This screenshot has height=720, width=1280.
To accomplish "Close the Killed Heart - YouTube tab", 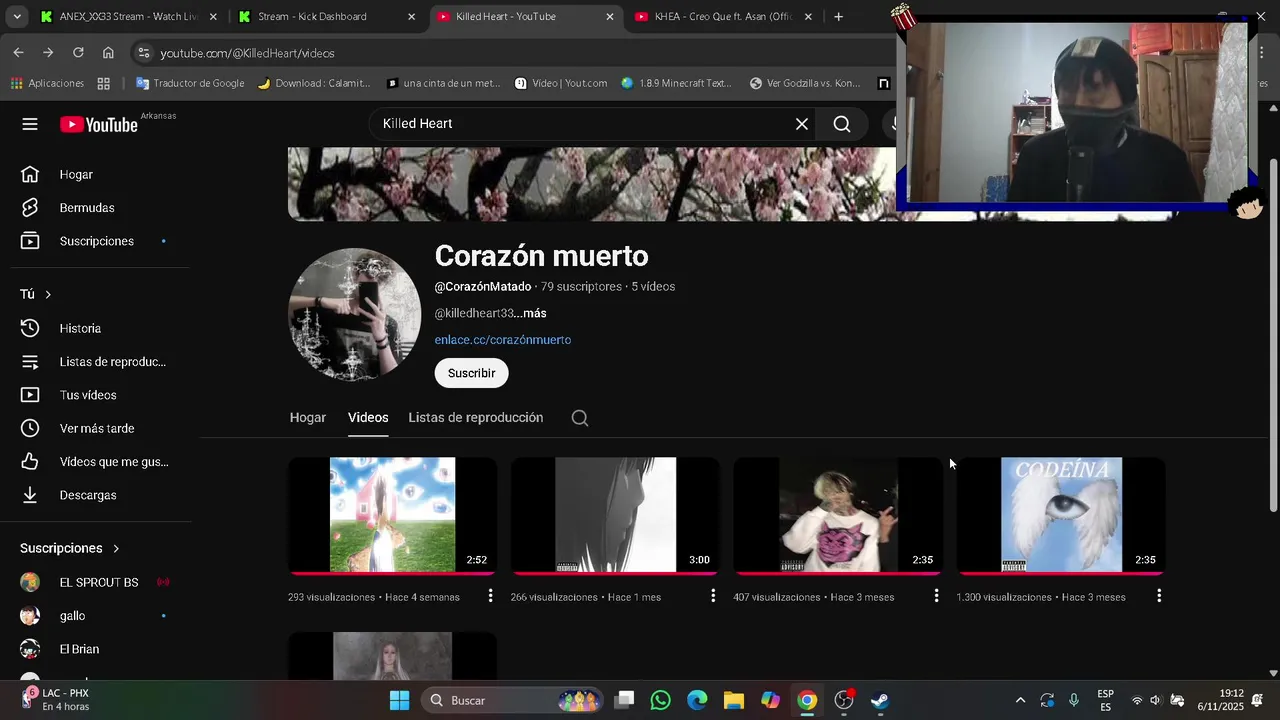I will pos(610,17).
